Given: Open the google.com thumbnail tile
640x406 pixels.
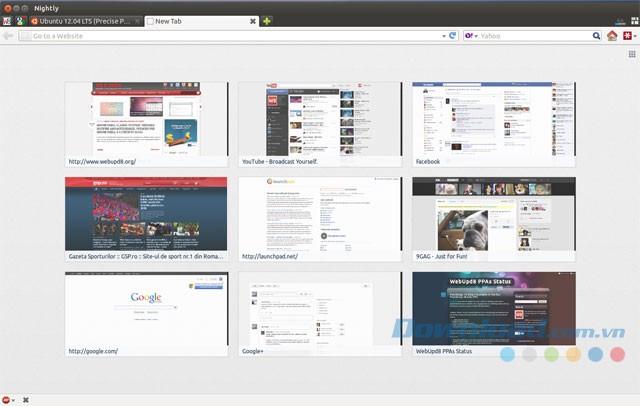Looking at the screenshot, I should 146,314.
